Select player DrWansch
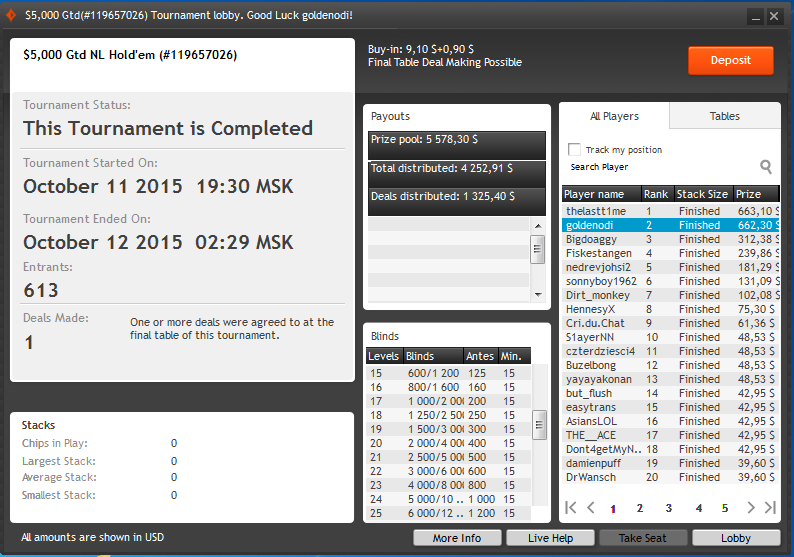Viewport: 794px width, 557px height. tap(670, 477)
